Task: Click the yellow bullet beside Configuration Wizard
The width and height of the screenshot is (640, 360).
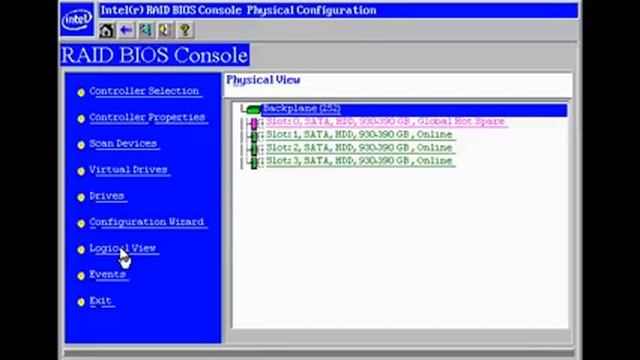Action: [81, 223]
